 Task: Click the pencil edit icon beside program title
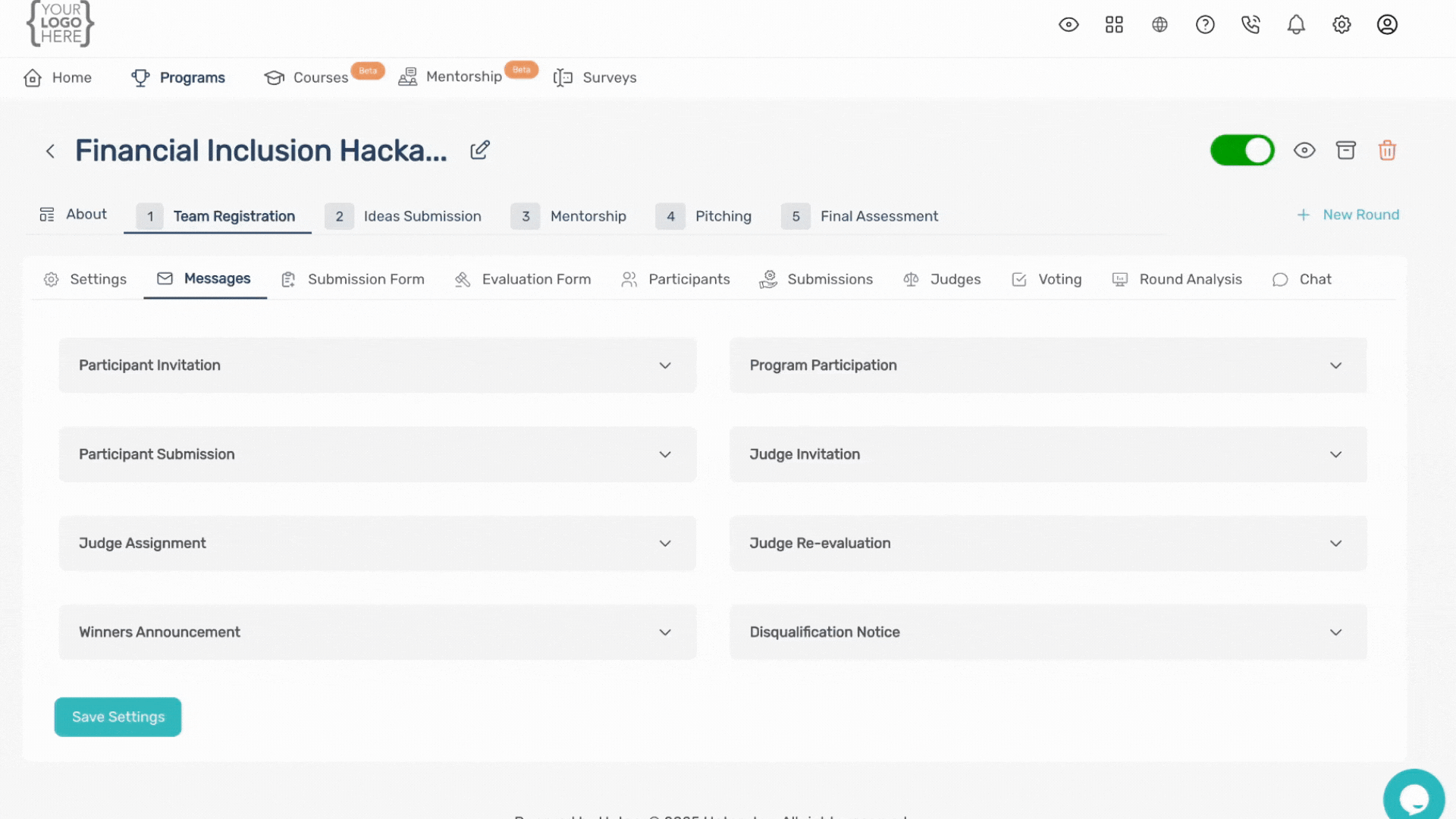tap(480, 150)
